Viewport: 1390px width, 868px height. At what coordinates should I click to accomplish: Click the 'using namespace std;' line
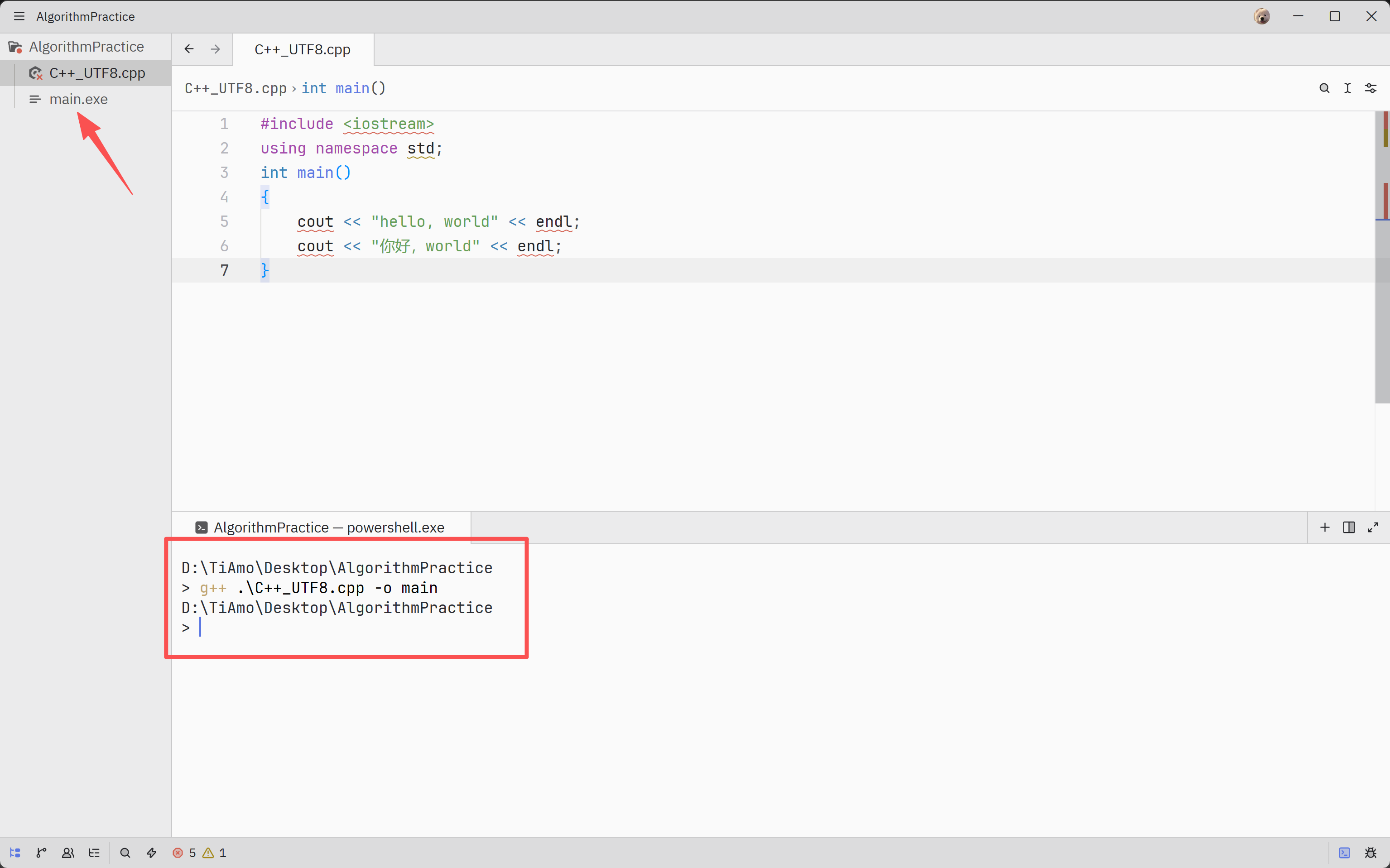[351, 149]
